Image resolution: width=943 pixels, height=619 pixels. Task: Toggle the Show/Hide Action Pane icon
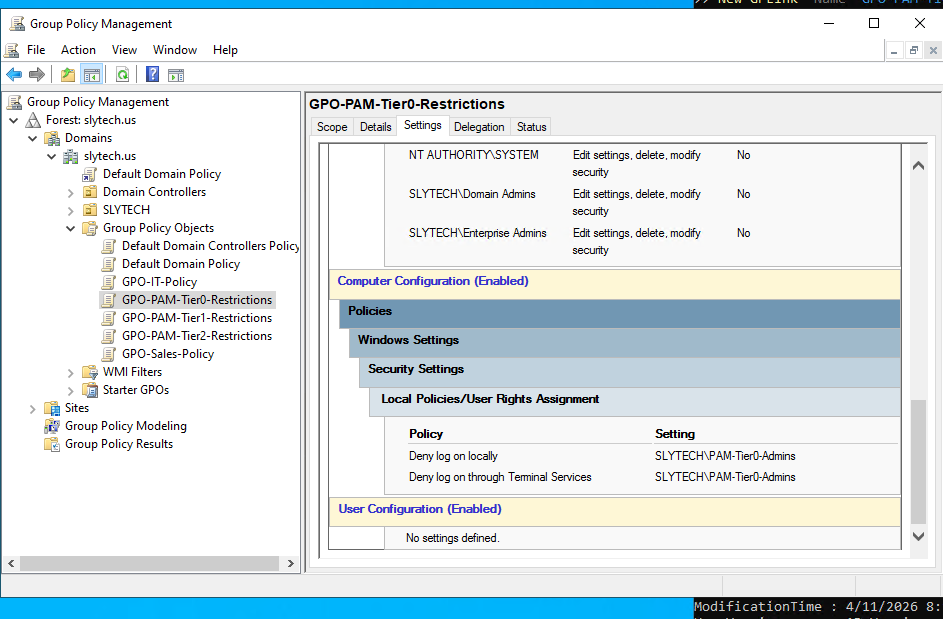178,74
